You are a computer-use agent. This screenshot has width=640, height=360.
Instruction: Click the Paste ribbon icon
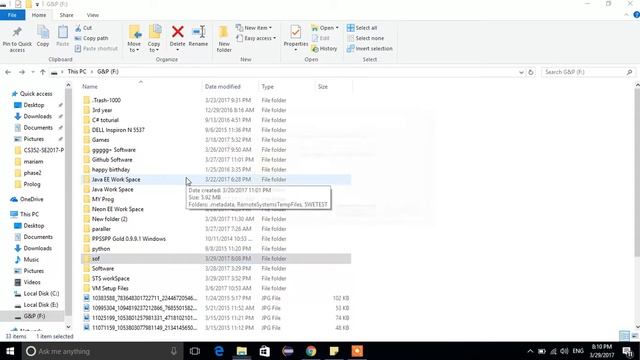pyautogui.click(x=62, y=36)
